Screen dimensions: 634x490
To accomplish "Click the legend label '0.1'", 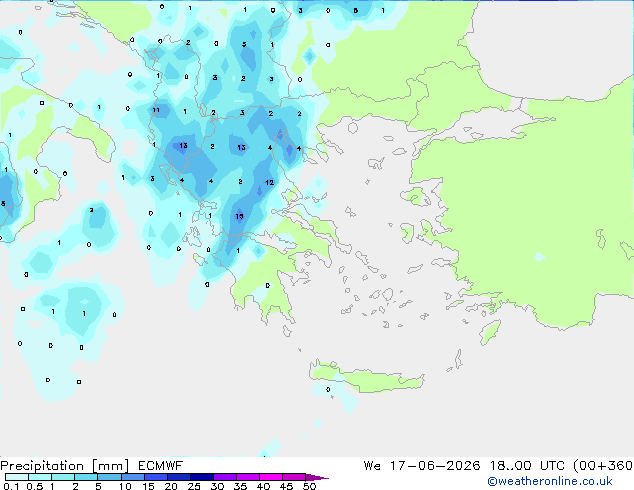I will (x=11, y=486).
